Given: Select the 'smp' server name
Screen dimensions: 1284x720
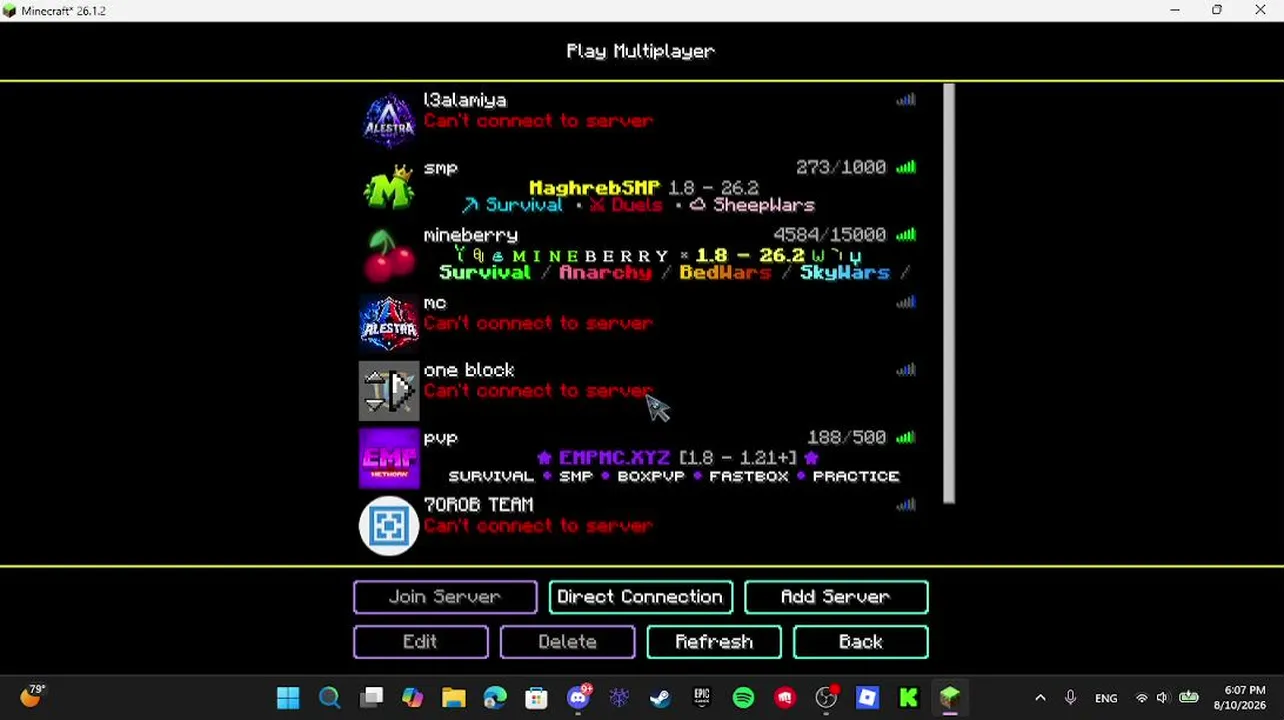Looking at the screenshot, I should [440, 168].
